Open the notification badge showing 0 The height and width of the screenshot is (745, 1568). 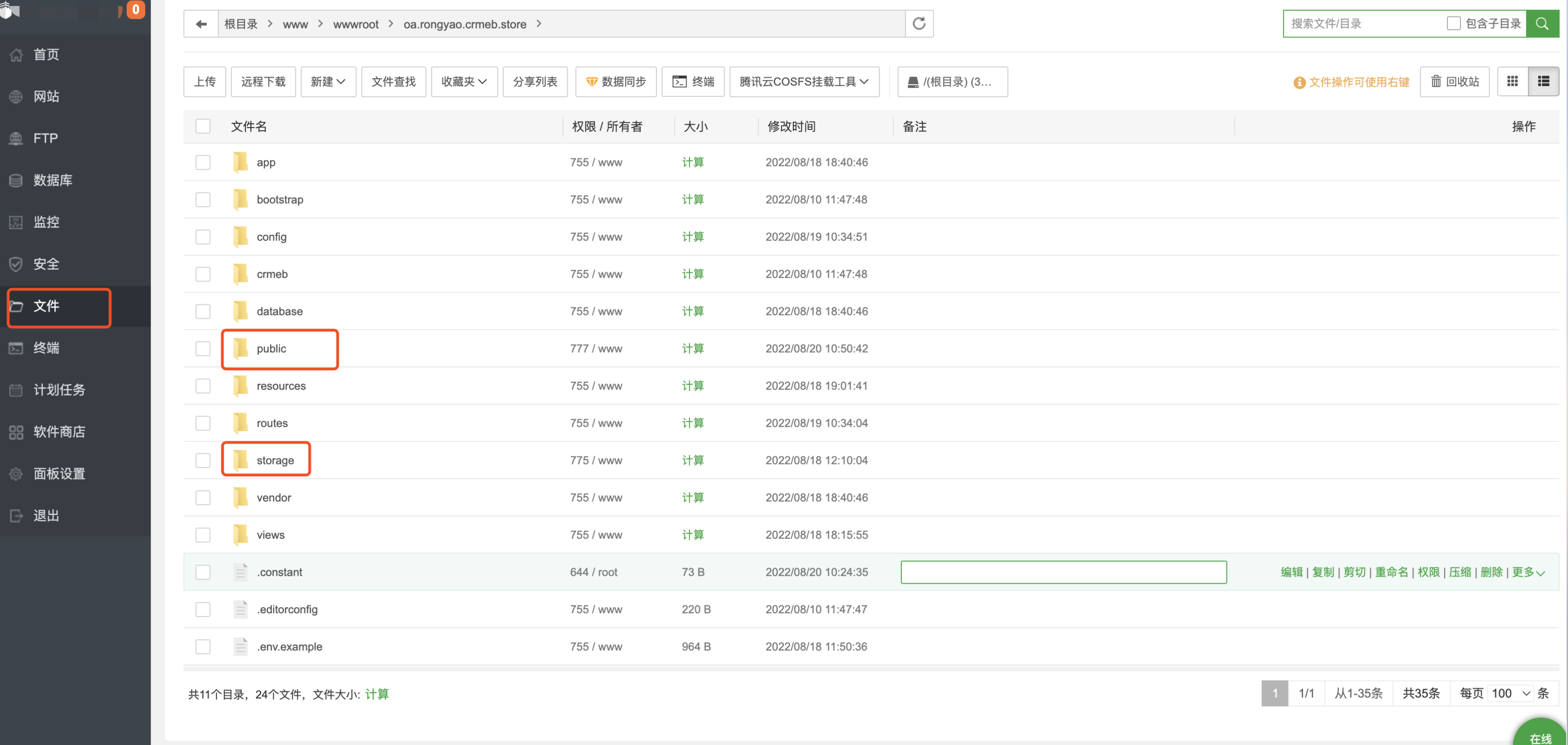pos(135,9)
